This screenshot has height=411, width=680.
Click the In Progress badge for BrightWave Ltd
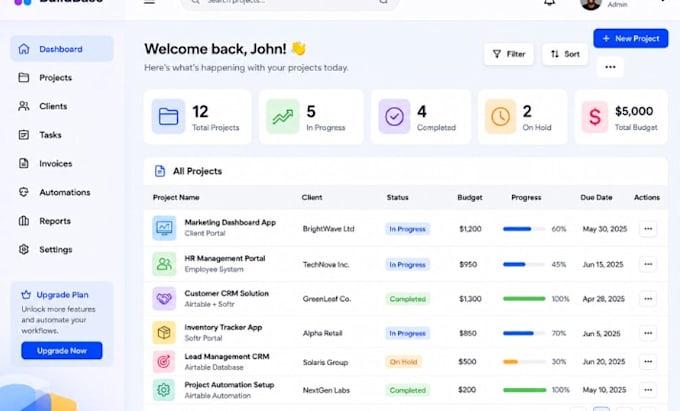[408, 229]
